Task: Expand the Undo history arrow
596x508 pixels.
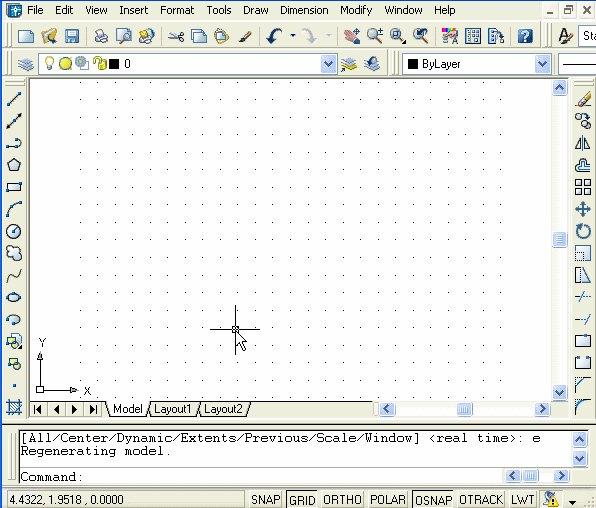Action: point(293,36)
